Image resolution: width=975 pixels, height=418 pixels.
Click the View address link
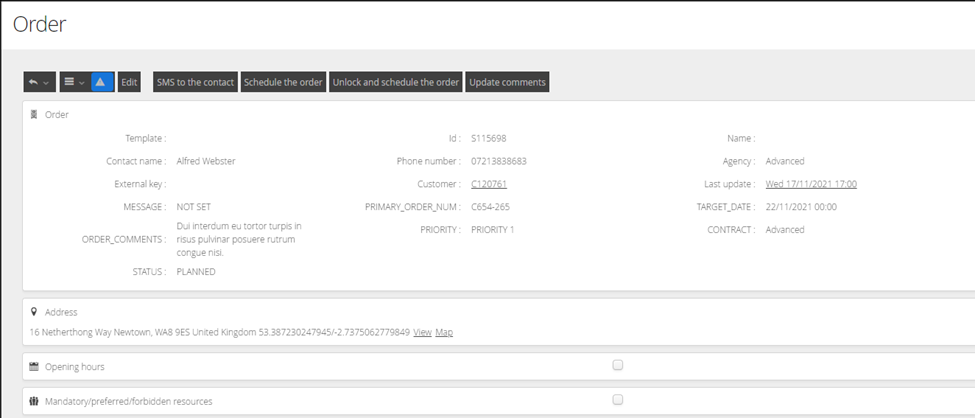point(423,332)
